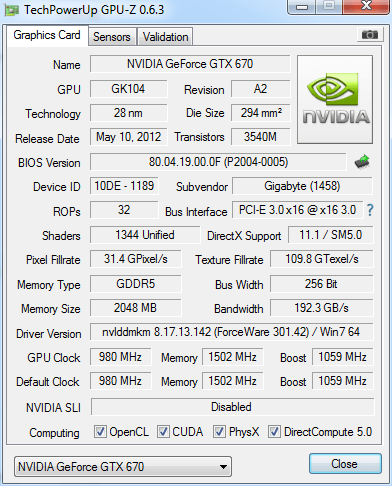Select the Graphics Card tab
392x486 pixels.
(47, 35)
